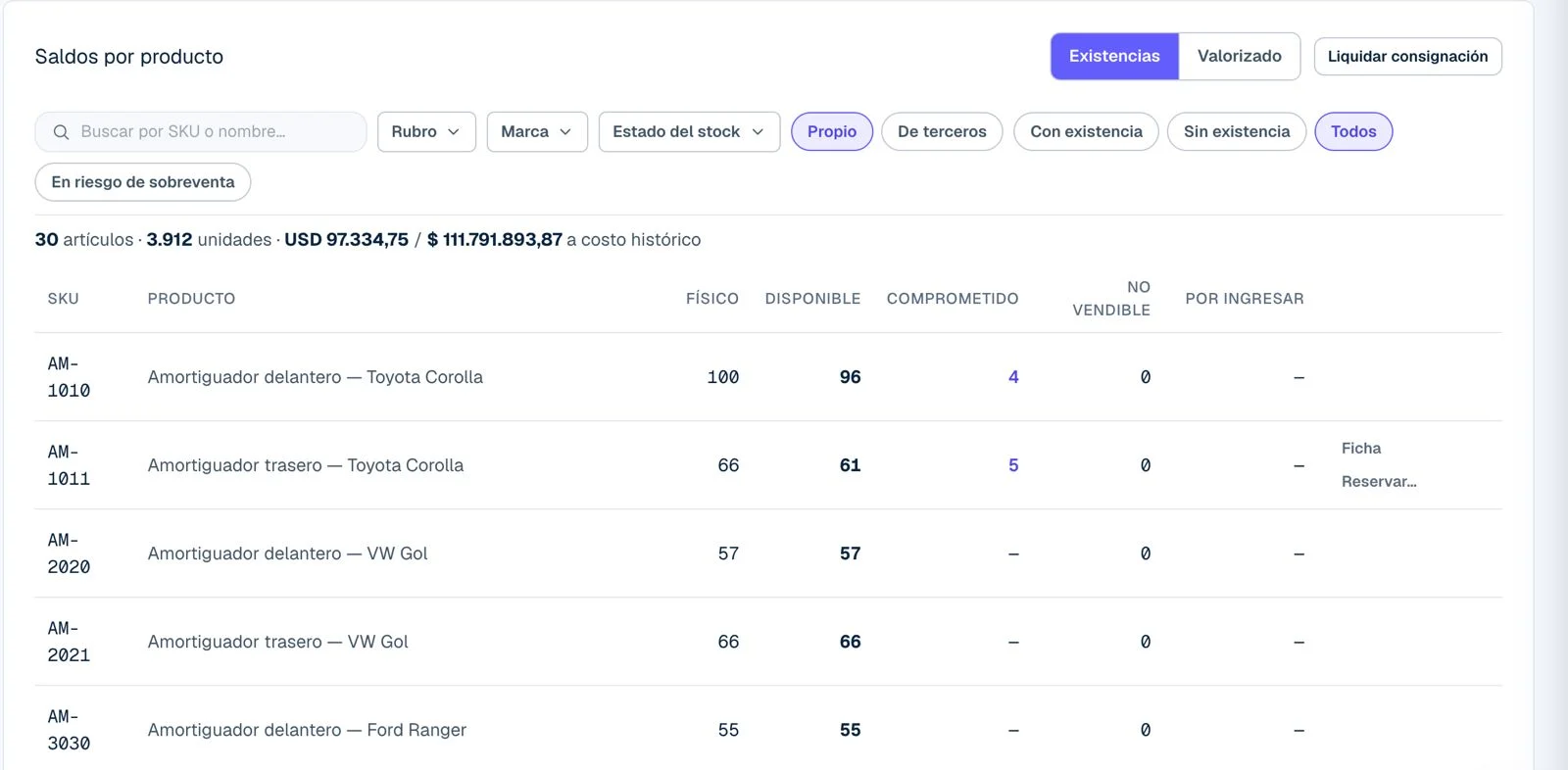The height and width of the screenshot is (770, 1568).
Task: Click disponible value 96 for AM-1010
Action: (850, 377)
